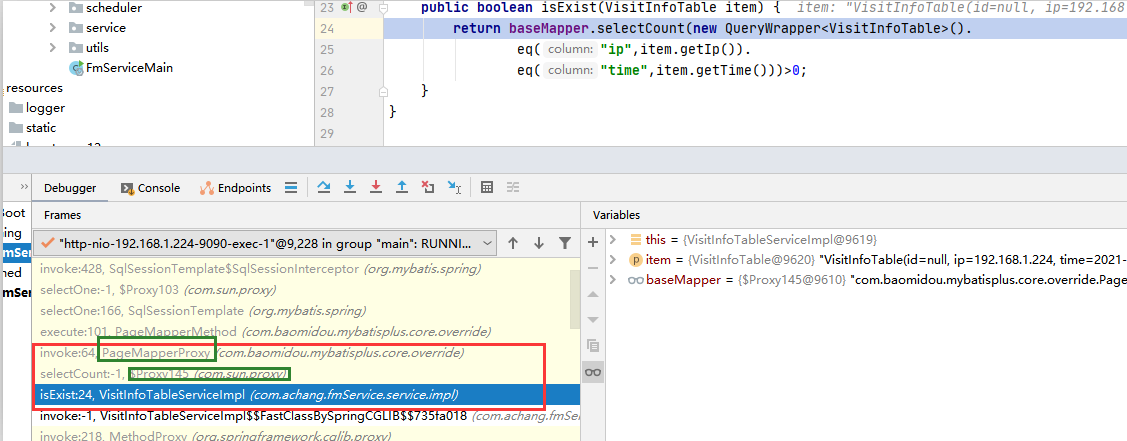This screenshot has height=441, width=1127.
Task: Click the gutter override icon on line 23
Action: point(346,7)
